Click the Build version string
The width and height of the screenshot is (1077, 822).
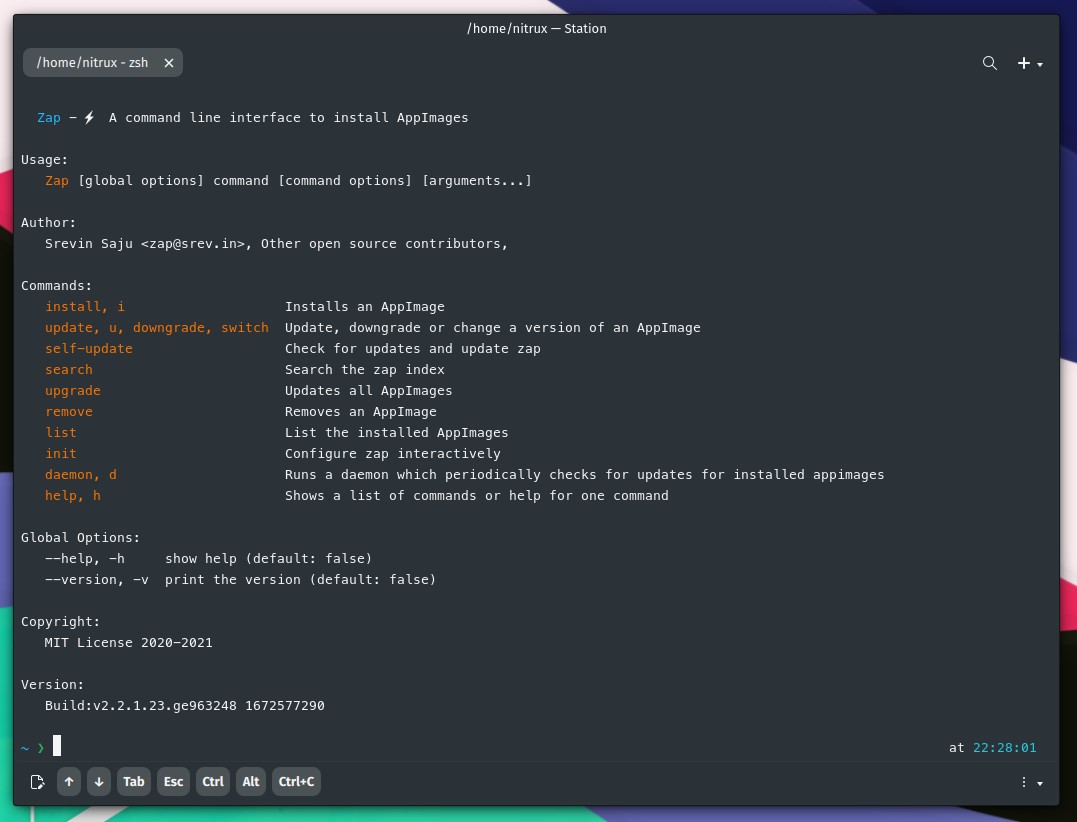[185, 706]
